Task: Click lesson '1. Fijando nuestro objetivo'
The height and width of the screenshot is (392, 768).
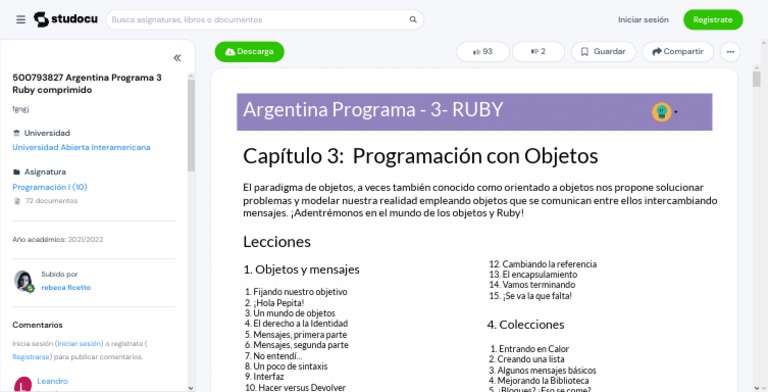Action: 296,292
